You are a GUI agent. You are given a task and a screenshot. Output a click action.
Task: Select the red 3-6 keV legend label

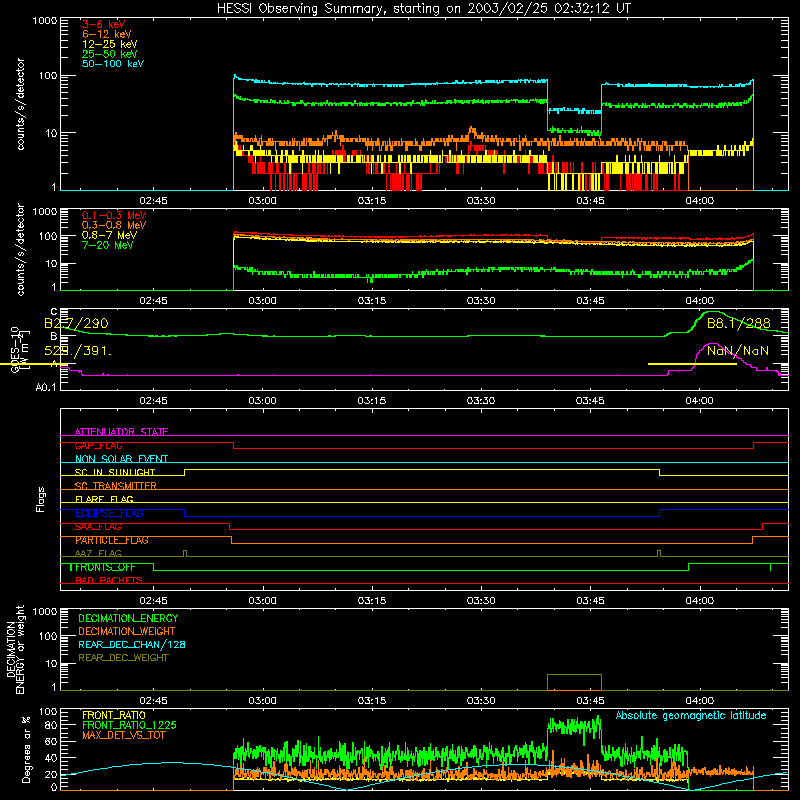tap(103, 24)
